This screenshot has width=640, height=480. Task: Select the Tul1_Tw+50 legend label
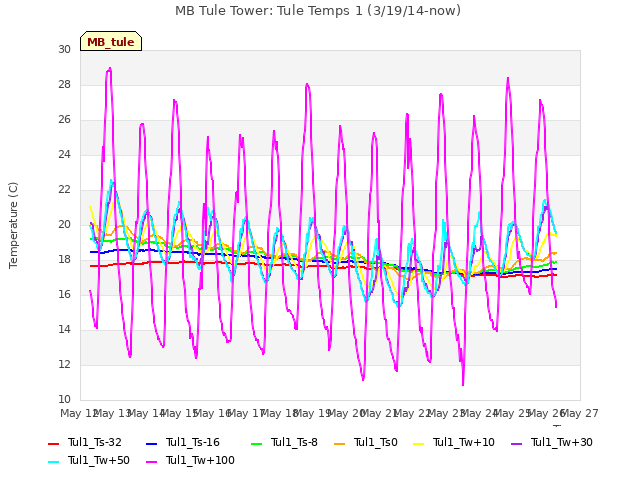pos(98,460)
